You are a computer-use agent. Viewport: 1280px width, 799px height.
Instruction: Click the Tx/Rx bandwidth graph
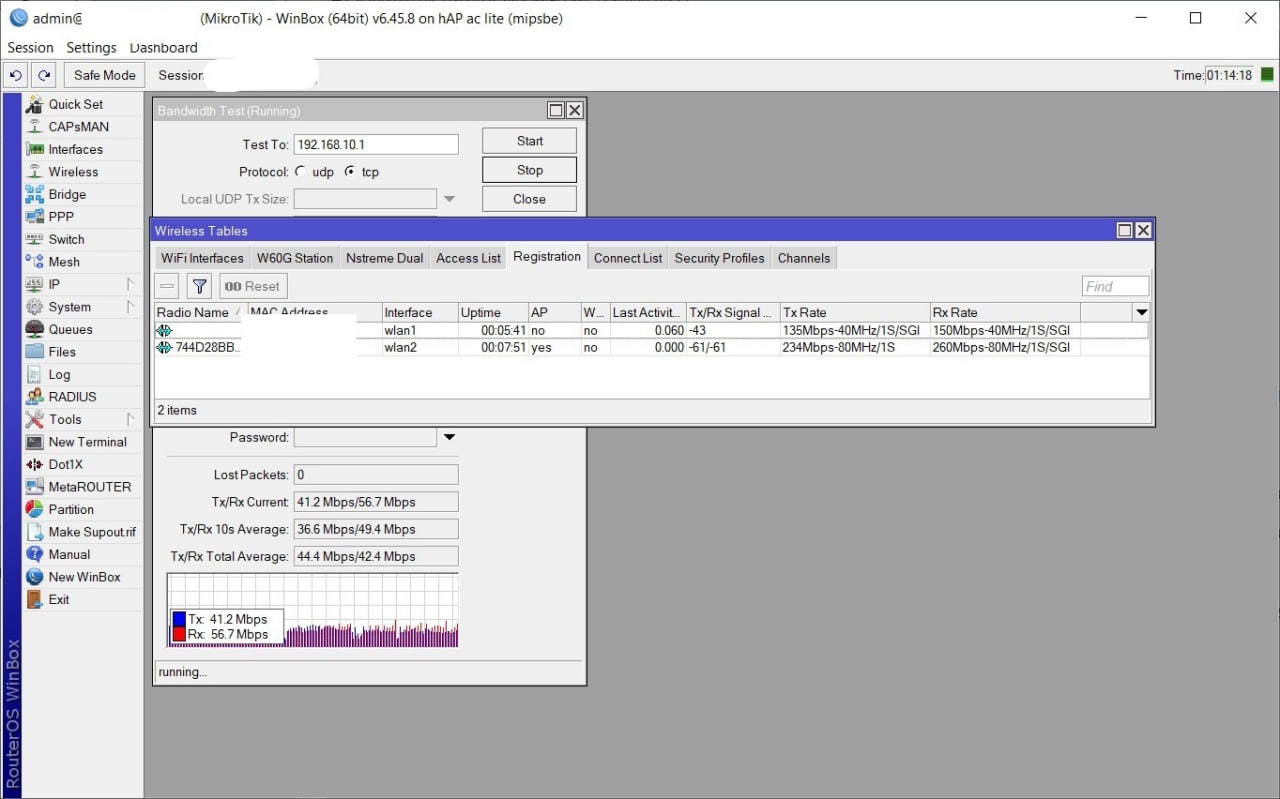(x=312, y=610)
